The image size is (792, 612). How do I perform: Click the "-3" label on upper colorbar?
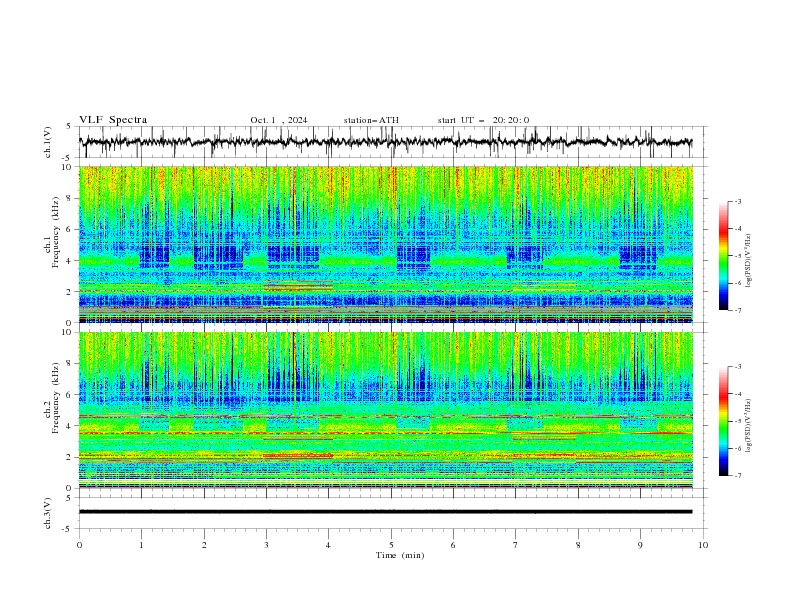[x=737, y=202]
